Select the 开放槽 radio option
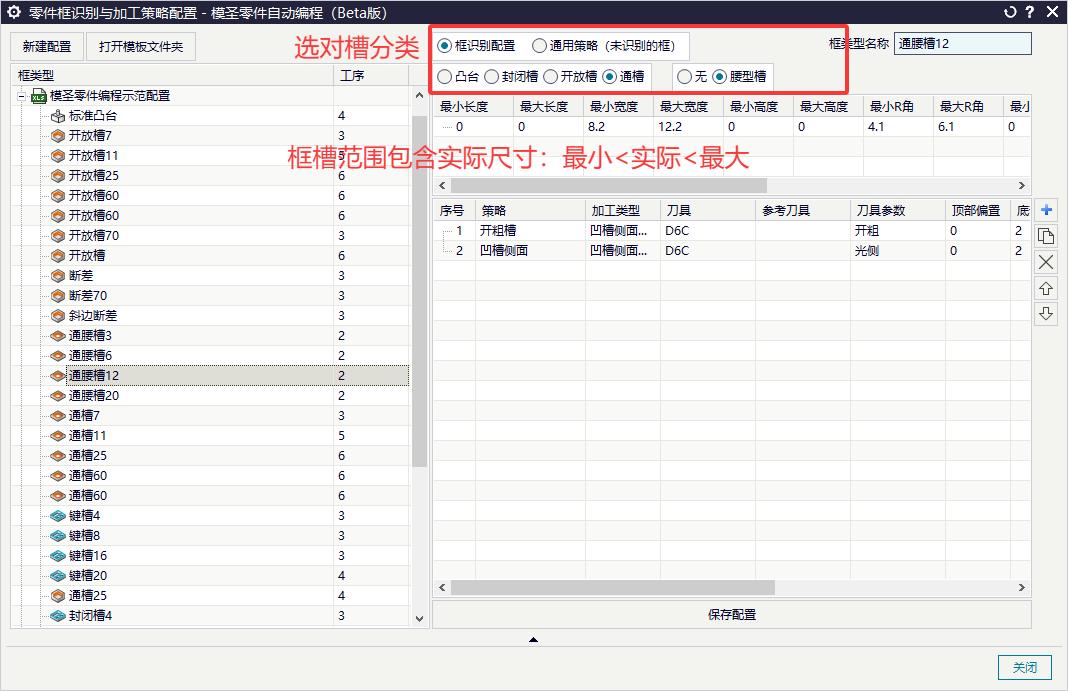 [550, 77]
